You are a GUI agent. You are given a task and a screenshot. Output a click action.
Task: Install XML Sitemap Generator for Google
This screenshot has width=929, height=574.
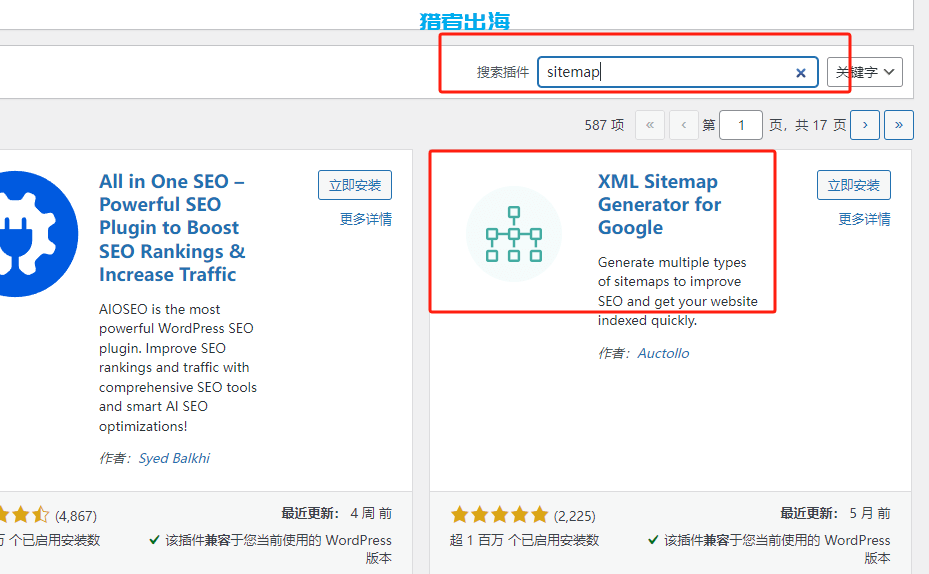(x=854, y=185)
